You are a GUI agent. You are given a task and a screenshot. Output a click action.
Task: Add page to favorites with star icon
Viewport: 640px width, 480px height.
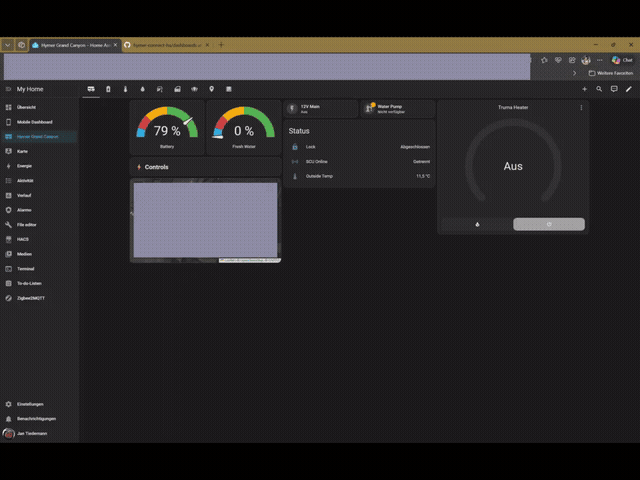(544, 60)
